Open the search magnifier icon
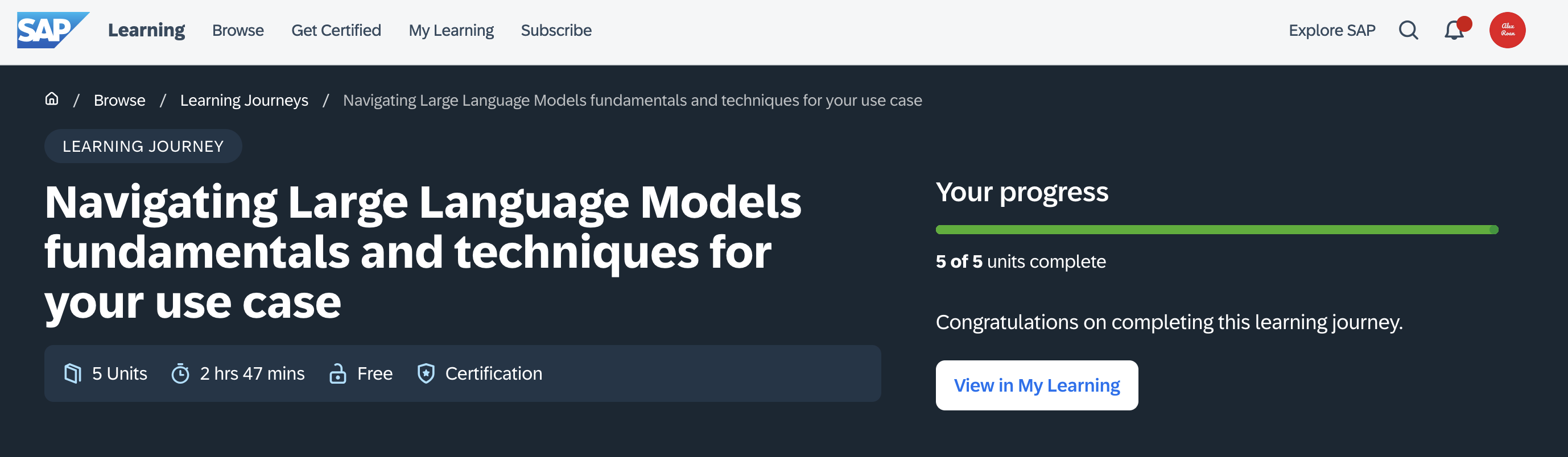 (x=1408, y=30)
